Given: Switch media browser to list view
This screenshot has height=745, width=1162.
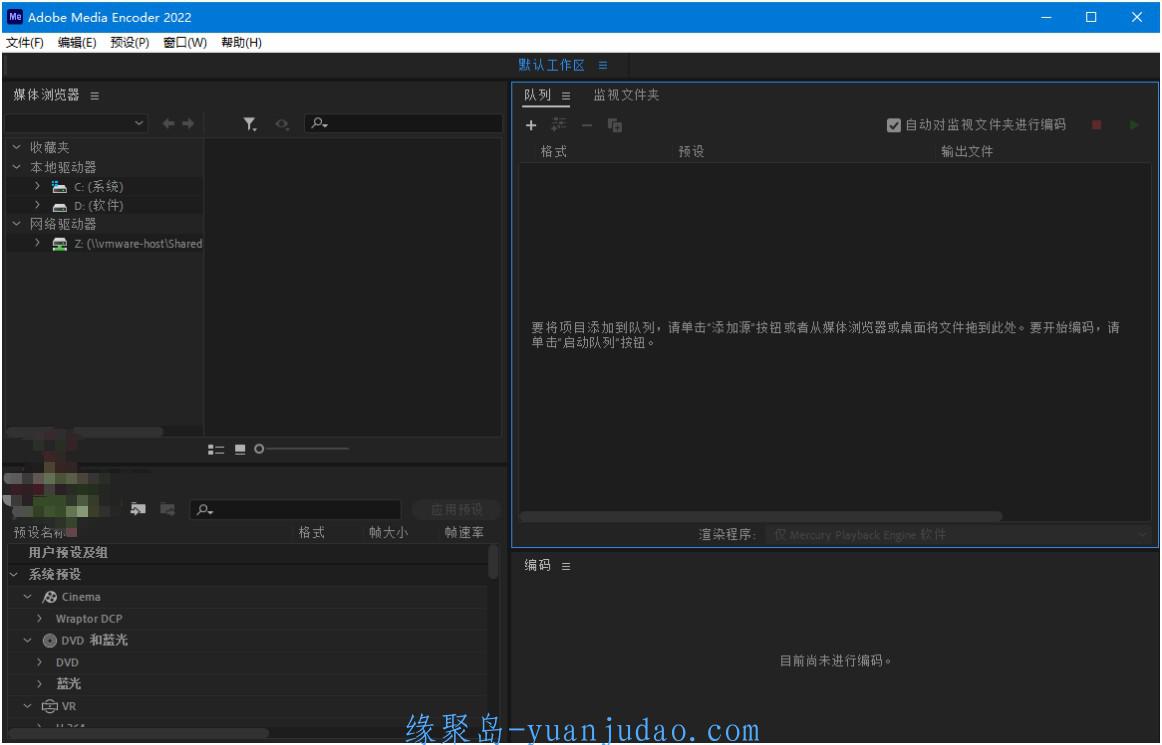Looking at the screenshot, I should (216, 449).
